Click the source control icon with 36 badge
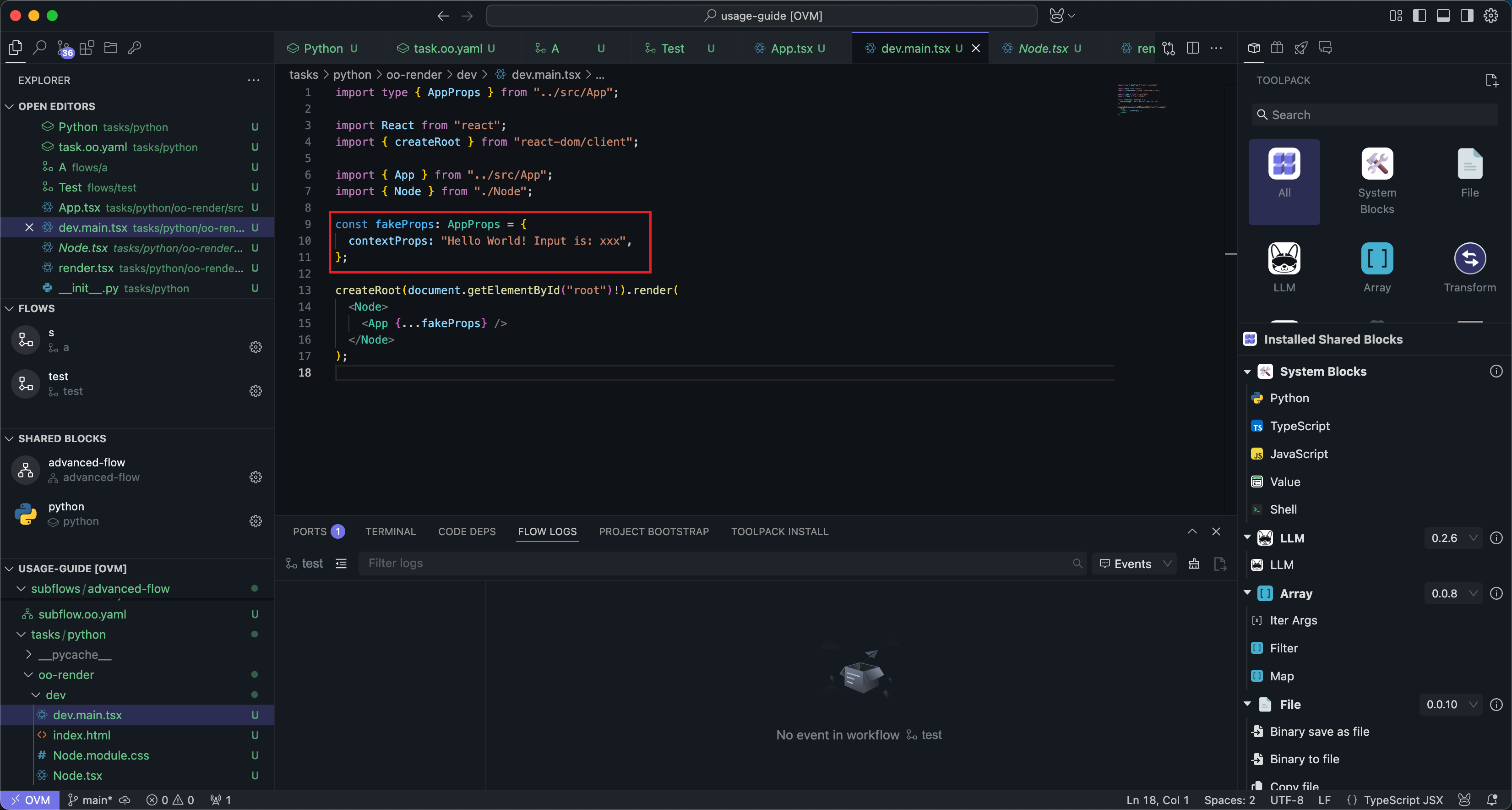Screen dimensions: 1512x810 pos(64,48)
